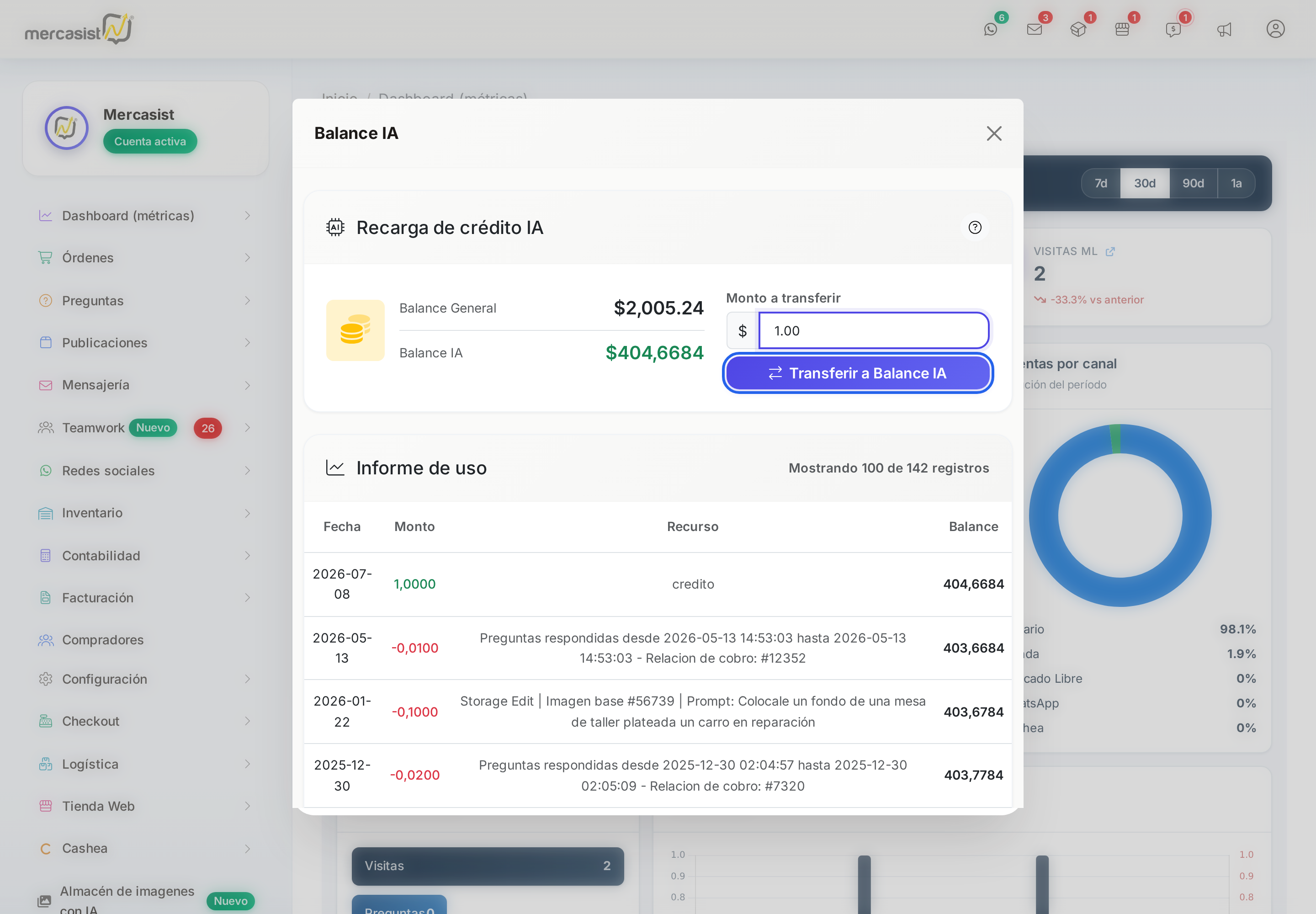
Task: Select the 1a period option
Action: tap(1236, 183)
